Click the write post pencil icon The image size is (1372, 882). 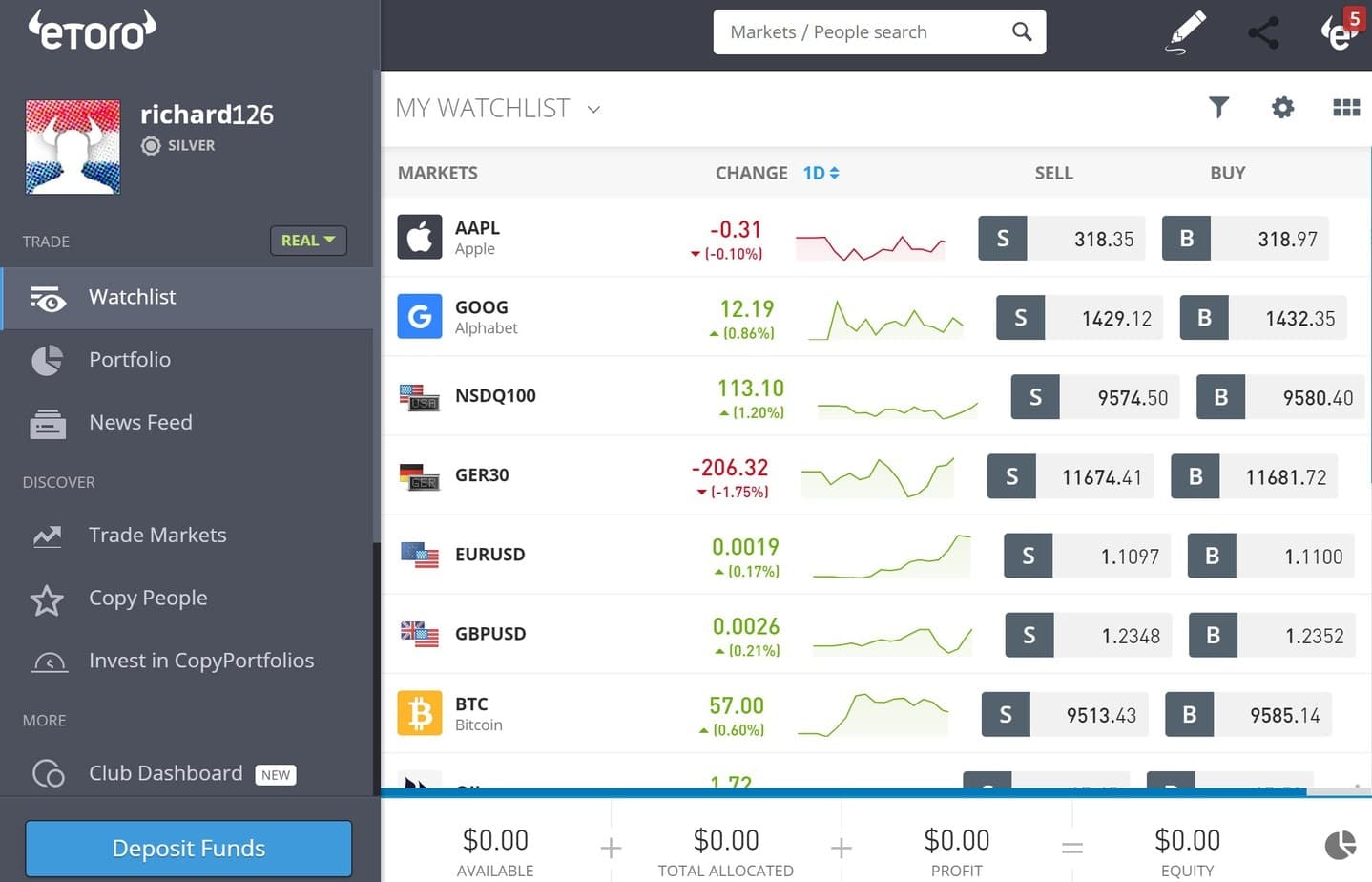pyautogui.click(x=1186, y=31)
